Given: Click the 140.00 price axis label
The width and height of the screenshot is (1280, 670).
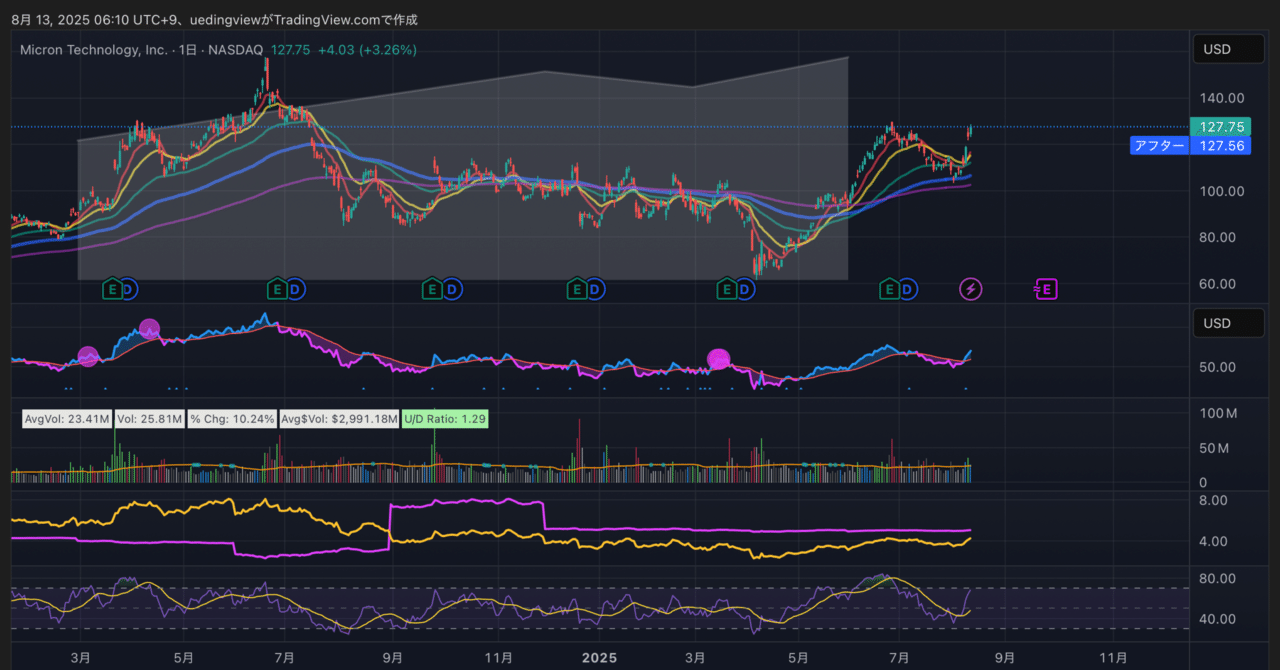Looking at the screenshot, I should (1222, 98).
